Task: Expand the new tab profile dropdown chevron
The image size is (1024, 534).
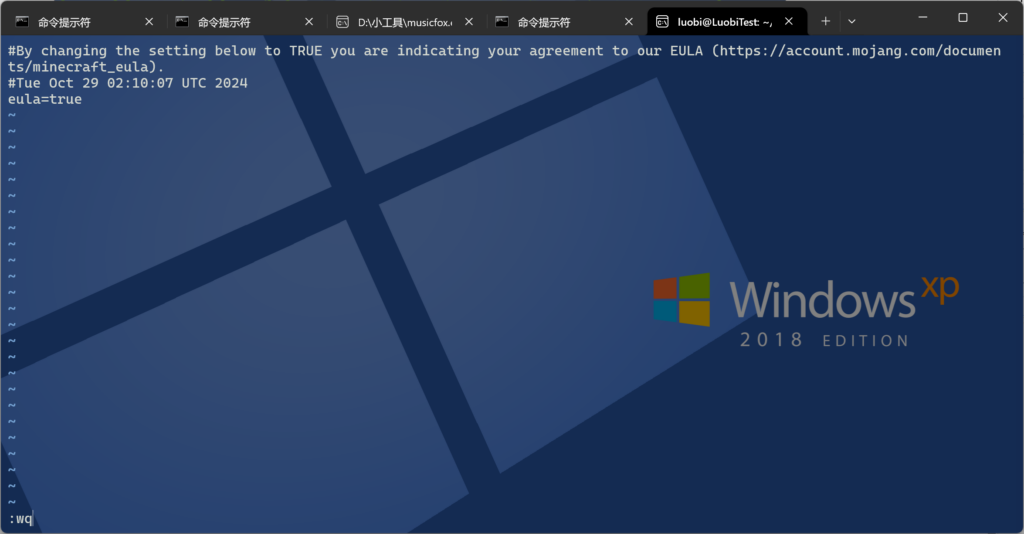Action: [852, 21]
